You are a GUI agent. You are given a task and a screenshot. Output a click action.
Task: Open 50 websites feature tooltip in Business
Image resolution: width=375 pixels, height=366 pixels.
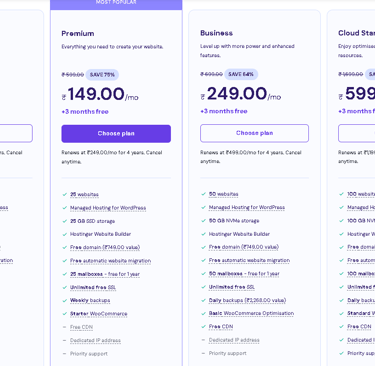[223, 194]
